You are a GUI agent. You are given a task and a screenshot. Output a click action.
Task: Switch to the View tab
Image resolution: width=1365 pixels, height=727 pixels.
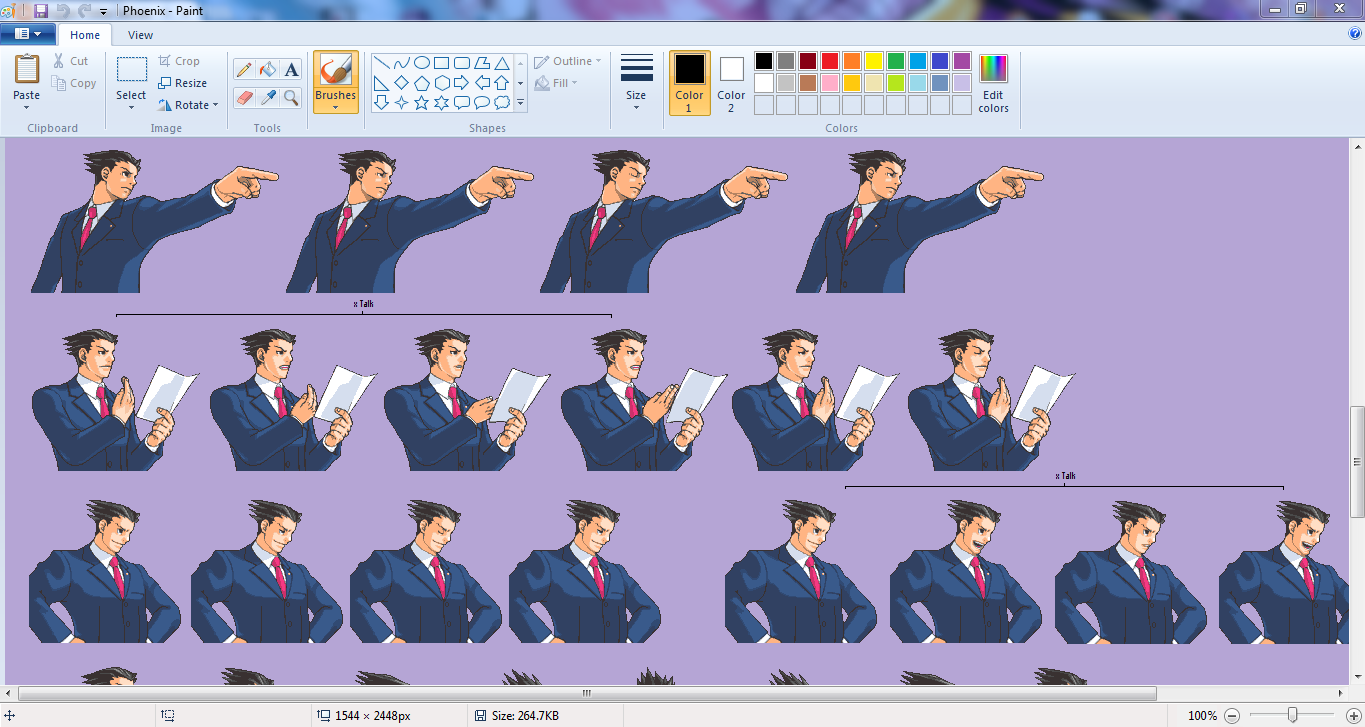coord(140,34)
